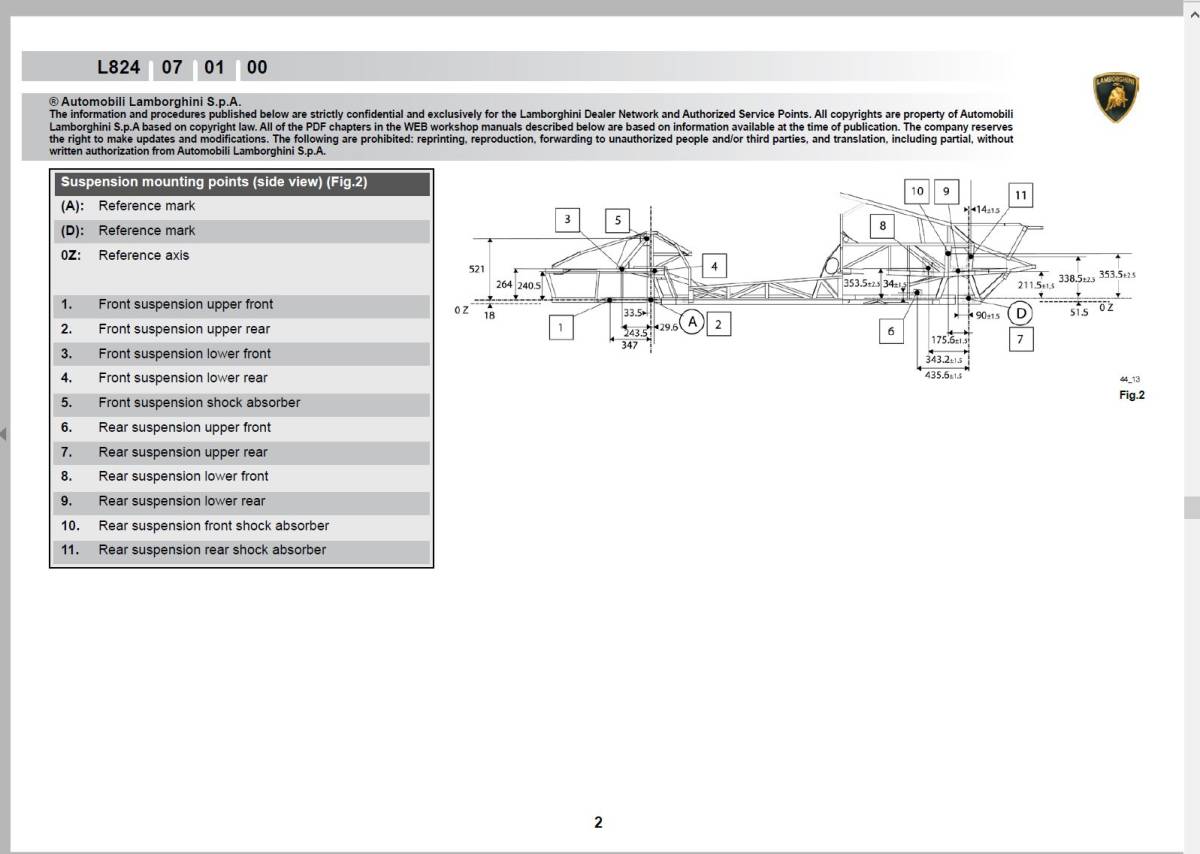This screenshot has width=1200, height=854.
Task: Select the '07' header code segment
Action: pyautogui.click(x=172, y=67)
